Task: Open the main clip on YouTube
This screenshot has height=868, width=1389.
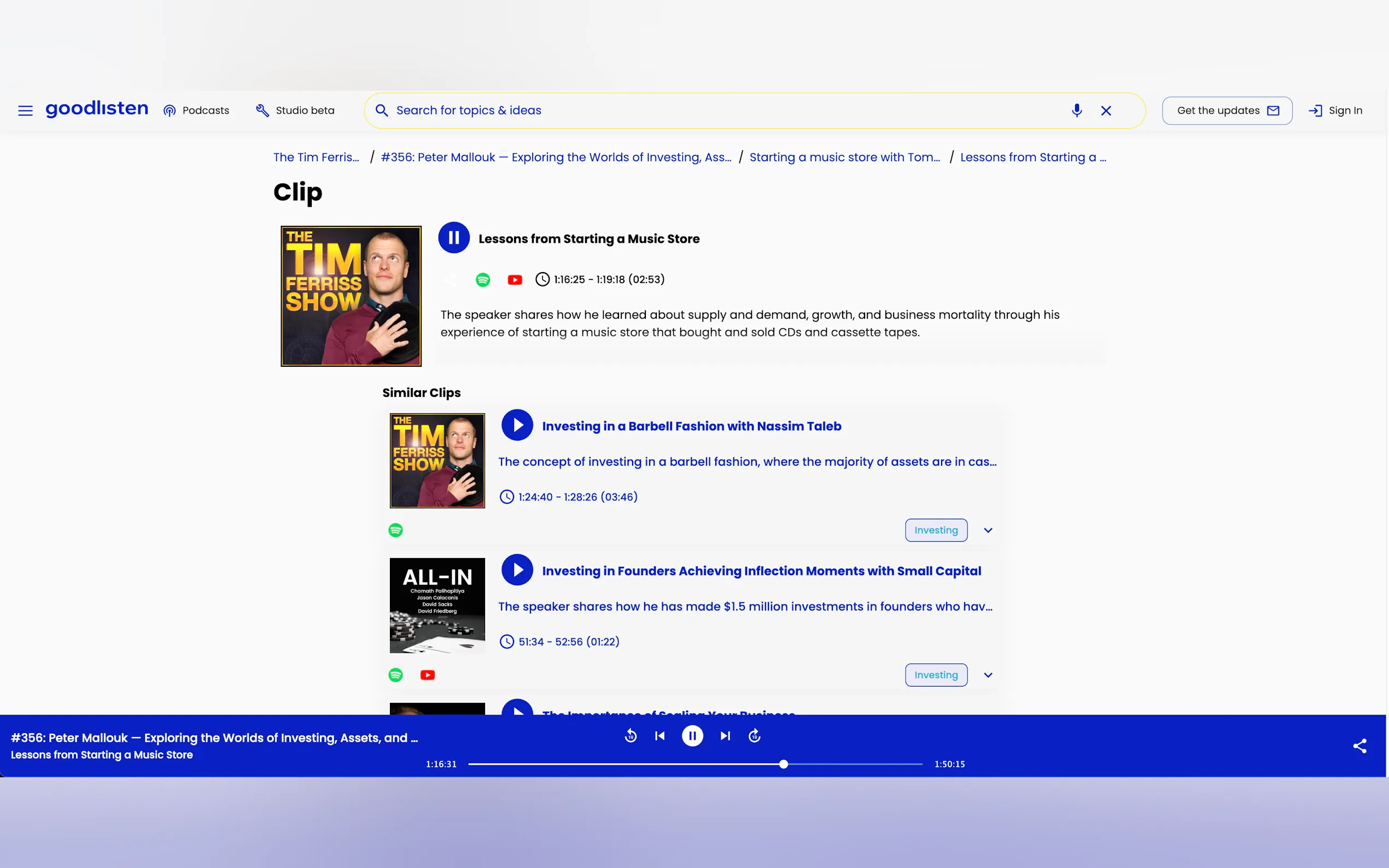Action: point(515,279)
